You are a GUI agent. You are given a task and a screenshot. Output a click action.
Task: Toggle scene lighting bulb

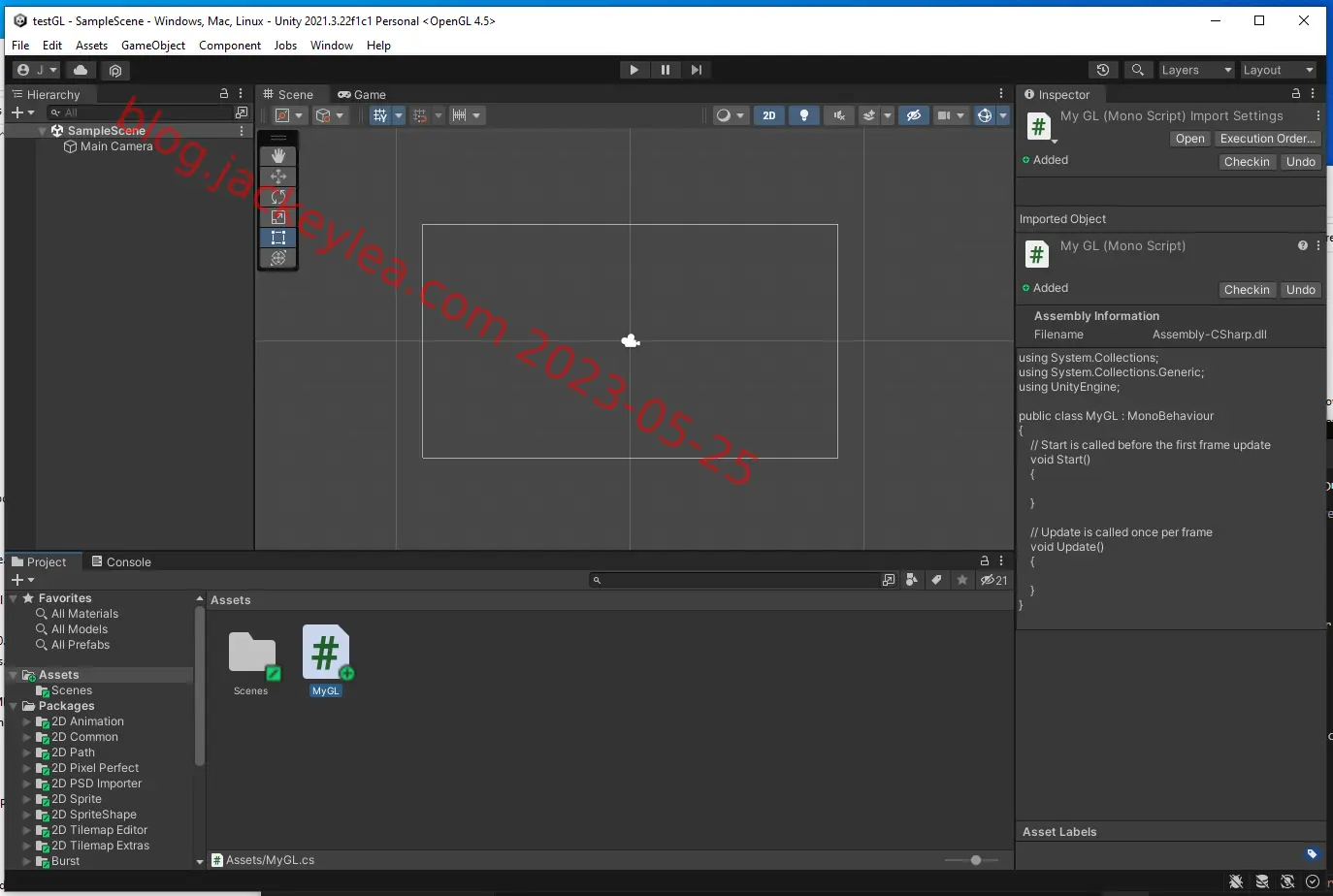point(804,115)
